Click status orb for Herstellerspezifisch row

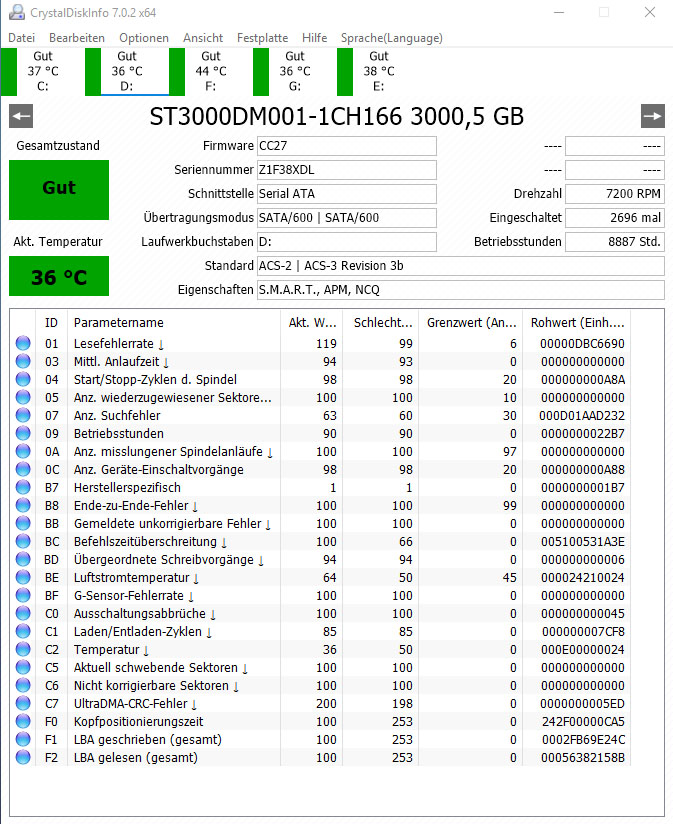[23, 487]
